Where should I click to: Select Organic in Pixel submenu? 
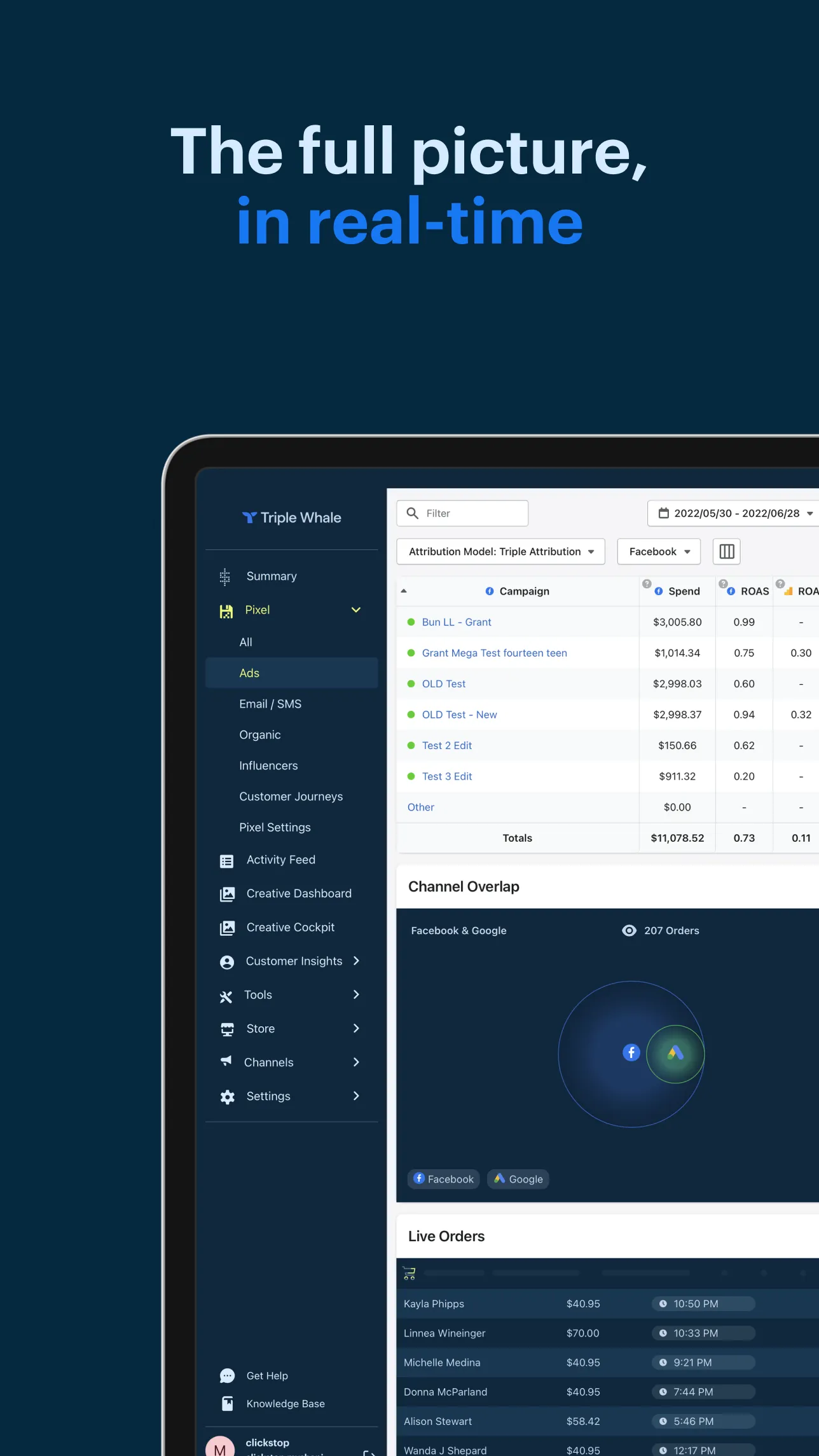click(259, 735)
